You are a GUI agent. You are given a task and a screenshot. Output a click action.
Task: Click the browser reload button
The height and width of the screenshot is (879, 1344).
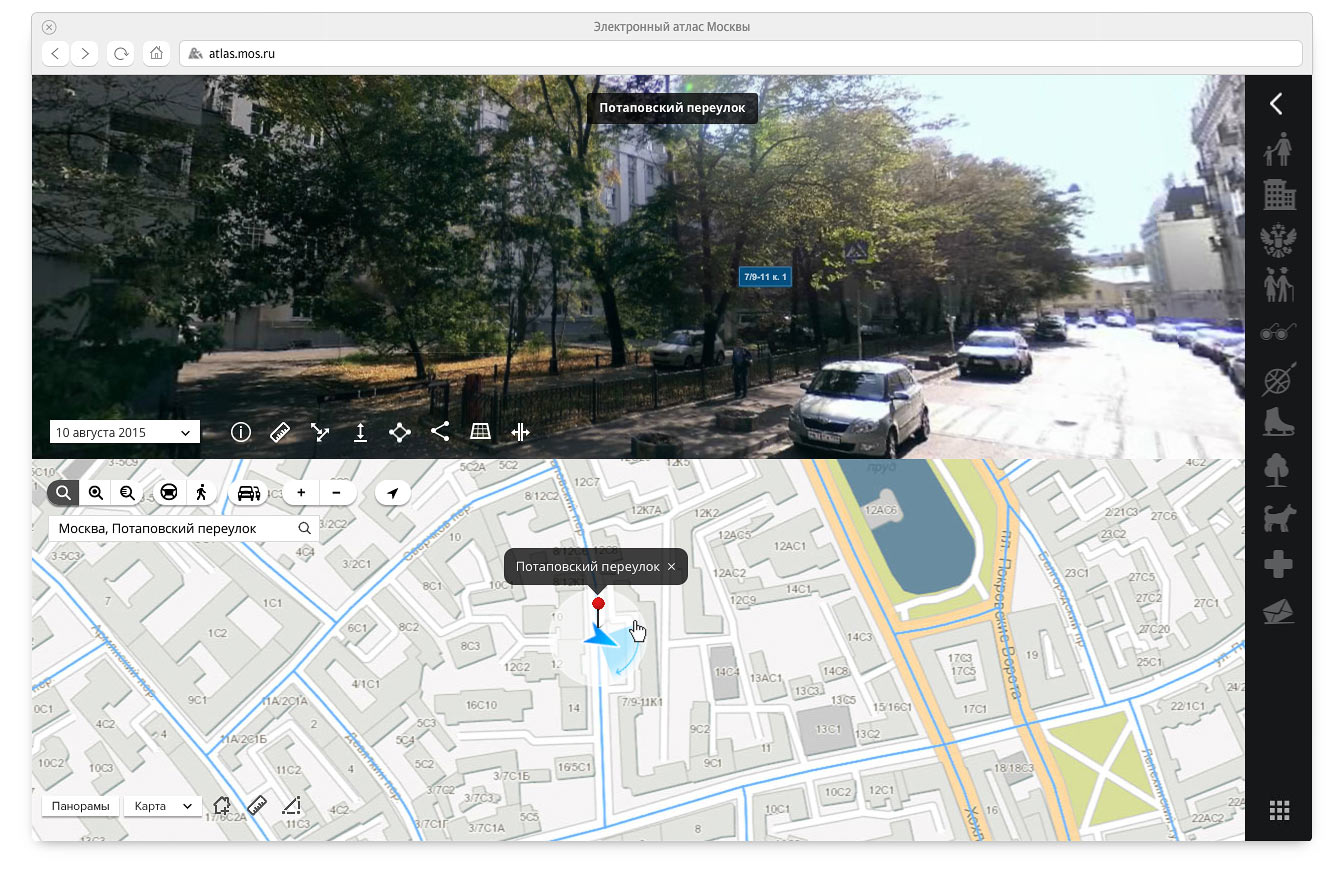coord(121,54)
